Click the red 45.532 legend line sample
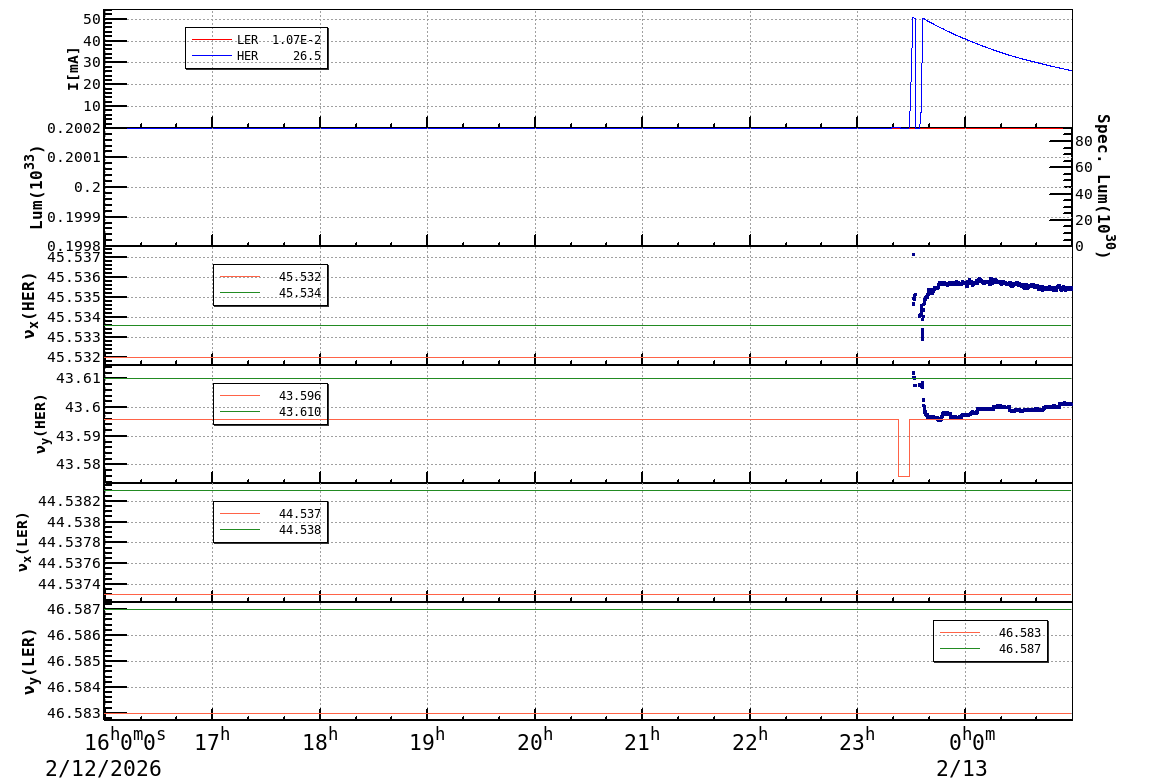The image size is (1154, 782). (239, 277)
